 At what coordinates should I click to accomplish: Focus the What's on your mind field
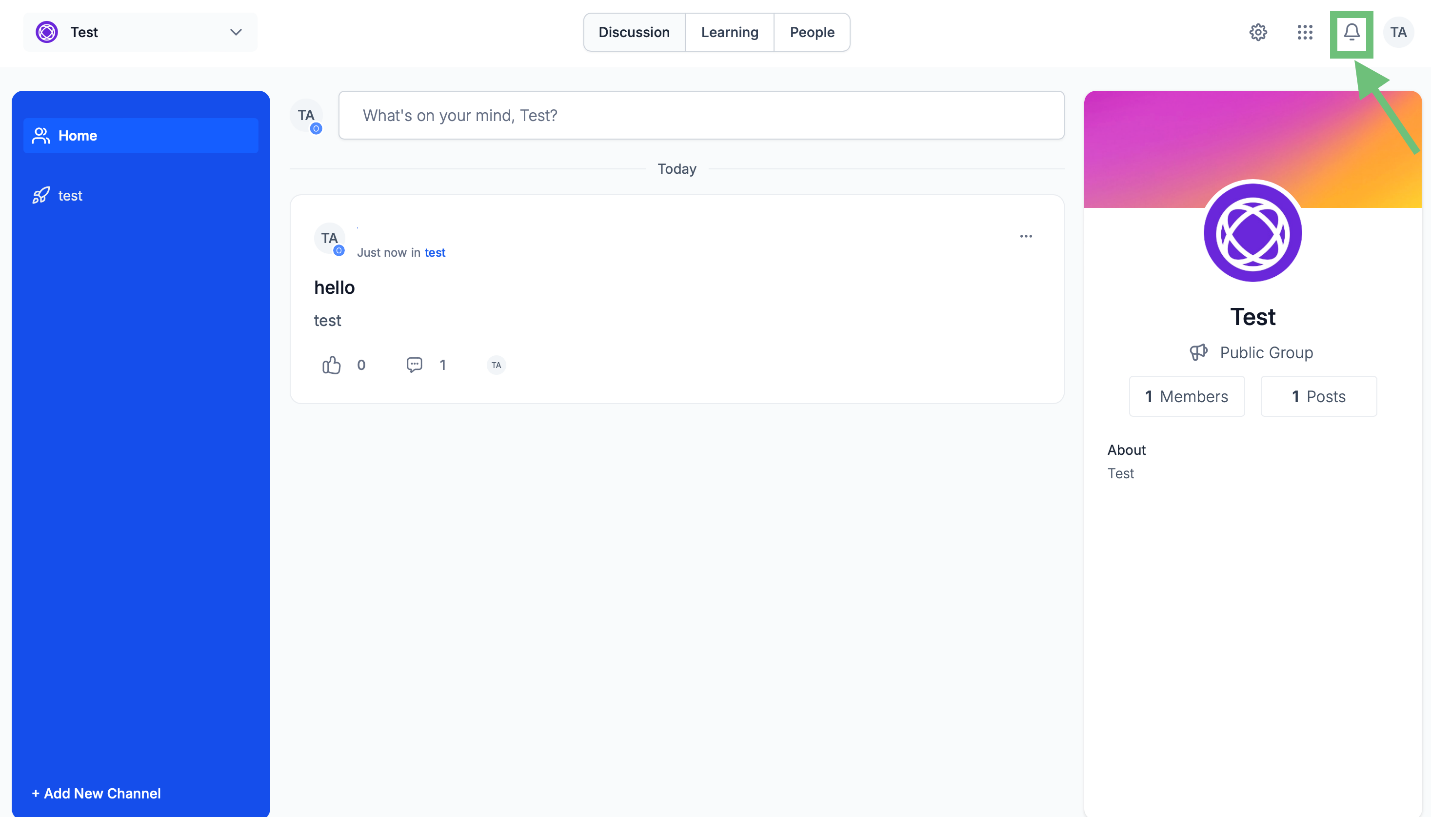701,116
